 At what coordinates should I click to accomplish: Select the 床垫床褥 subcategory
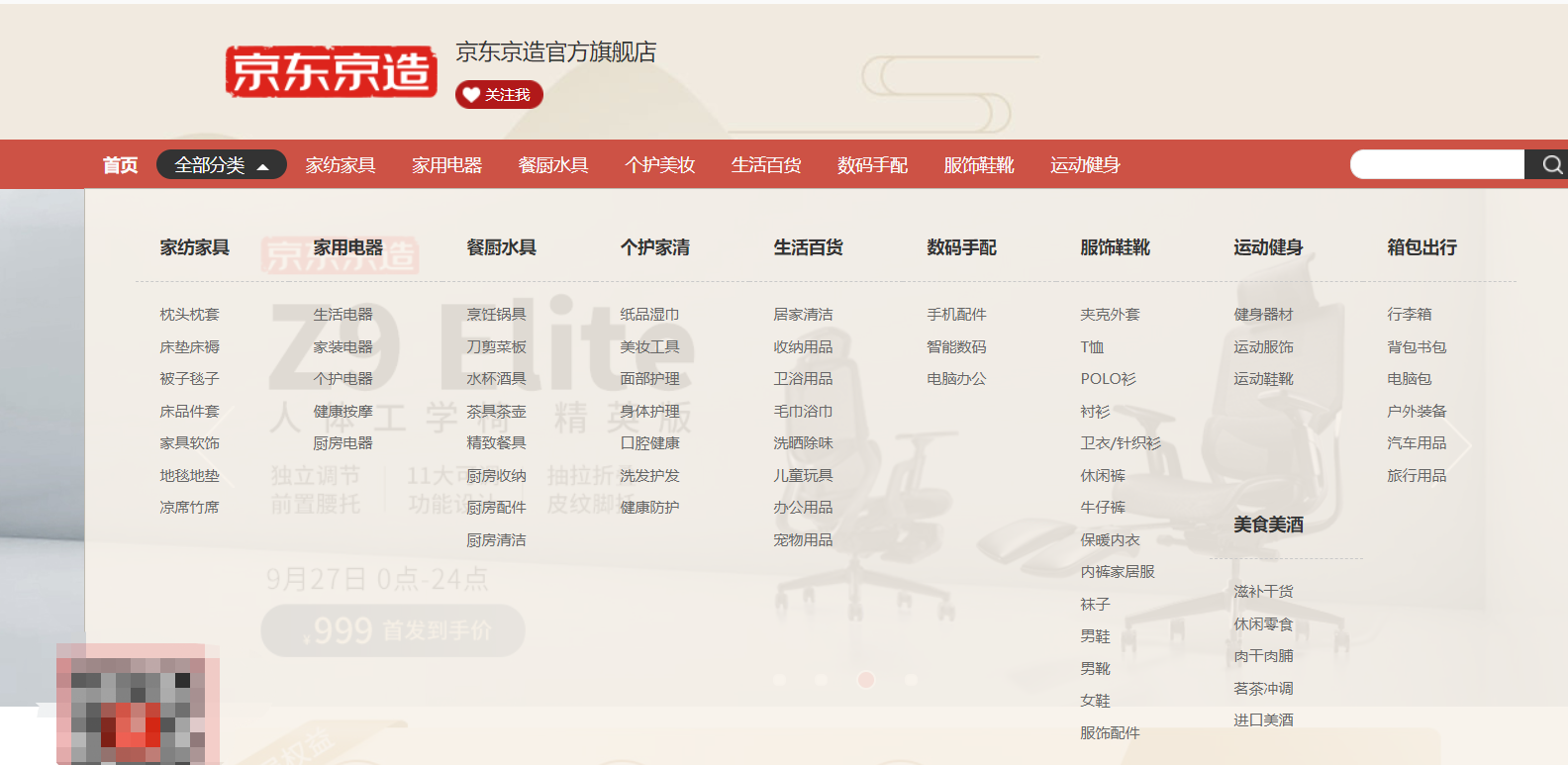tap(190, 347)
